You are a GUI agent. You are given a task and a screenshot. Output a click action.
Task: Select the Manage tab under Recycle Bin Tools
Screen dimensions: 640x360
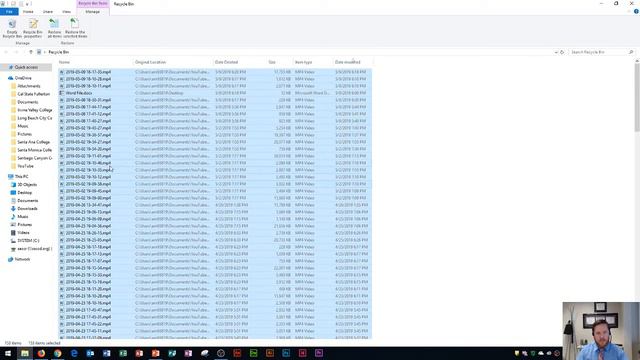pos(93,12)
